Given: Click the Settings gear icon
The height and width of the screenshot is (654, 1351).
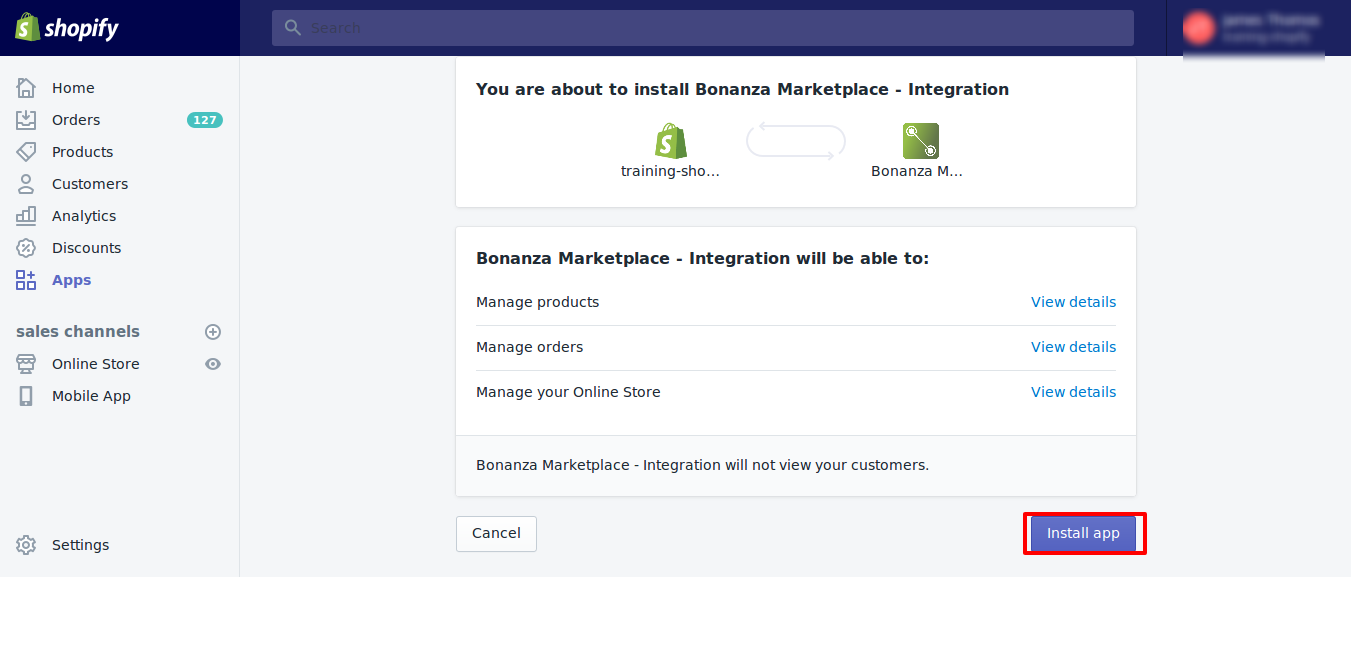Looking at the screenshot, I should 26,545.
